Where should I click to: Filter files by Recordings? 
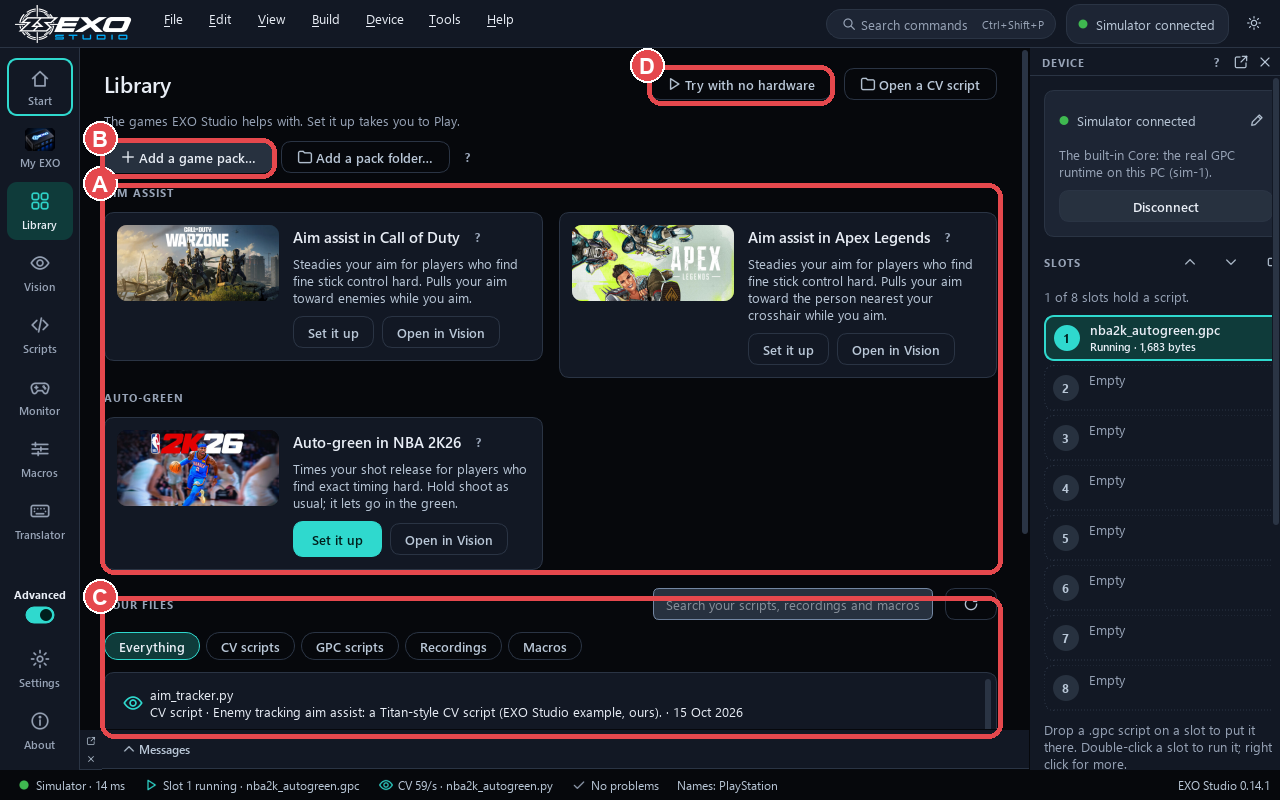click(453, 647)
